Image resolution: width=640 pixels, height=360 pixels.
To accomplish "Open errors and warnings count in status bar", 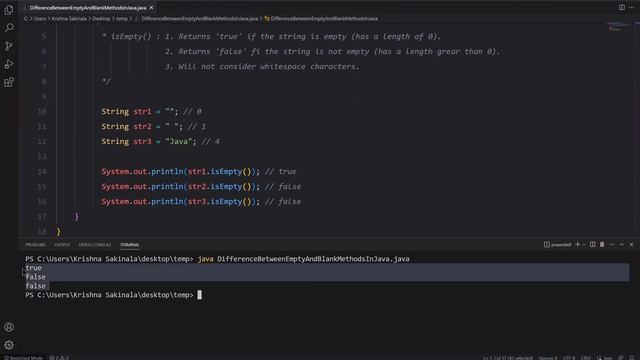I will [59, 358].
